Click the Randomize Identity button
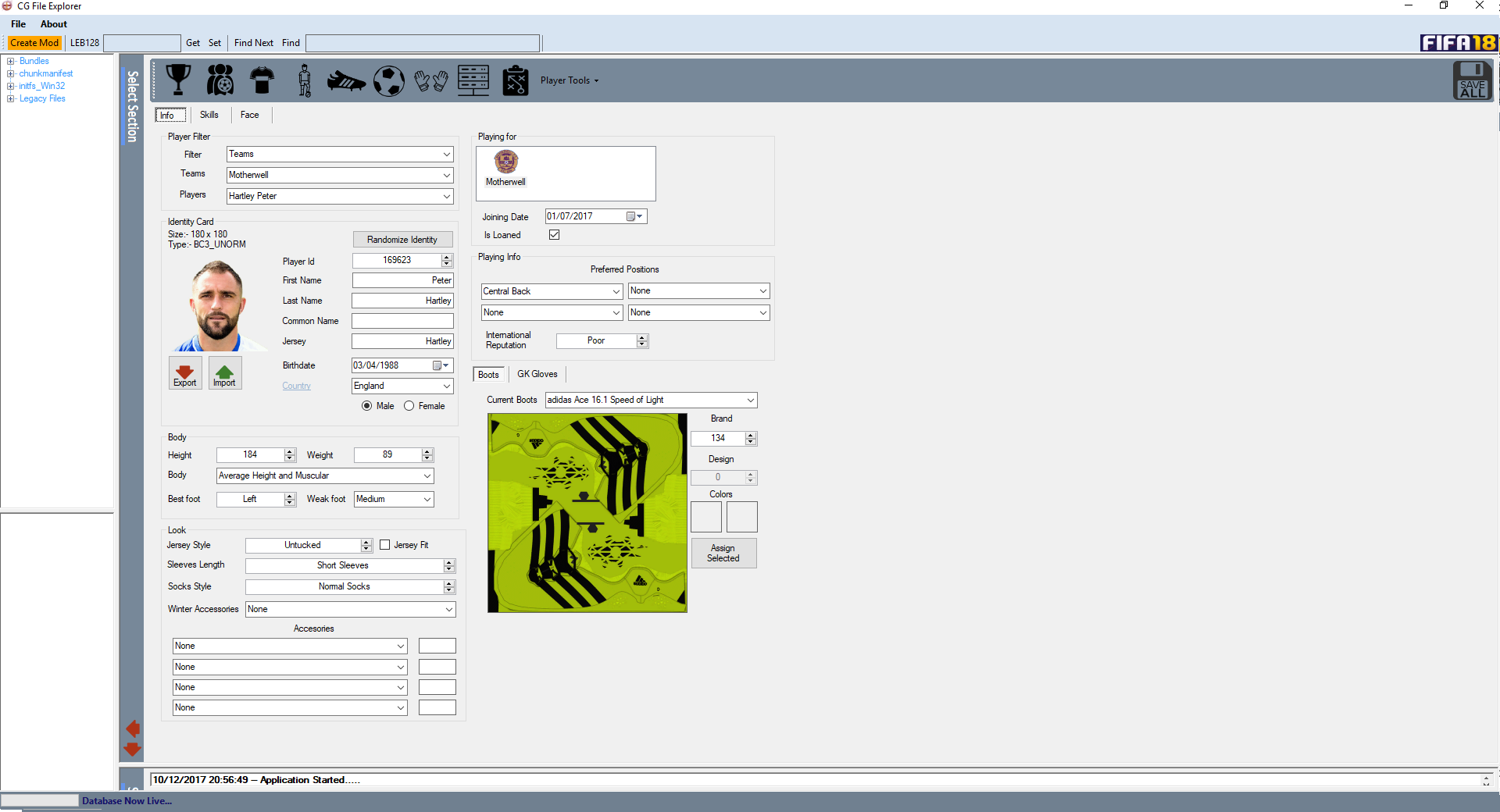 tap(402, 240)
